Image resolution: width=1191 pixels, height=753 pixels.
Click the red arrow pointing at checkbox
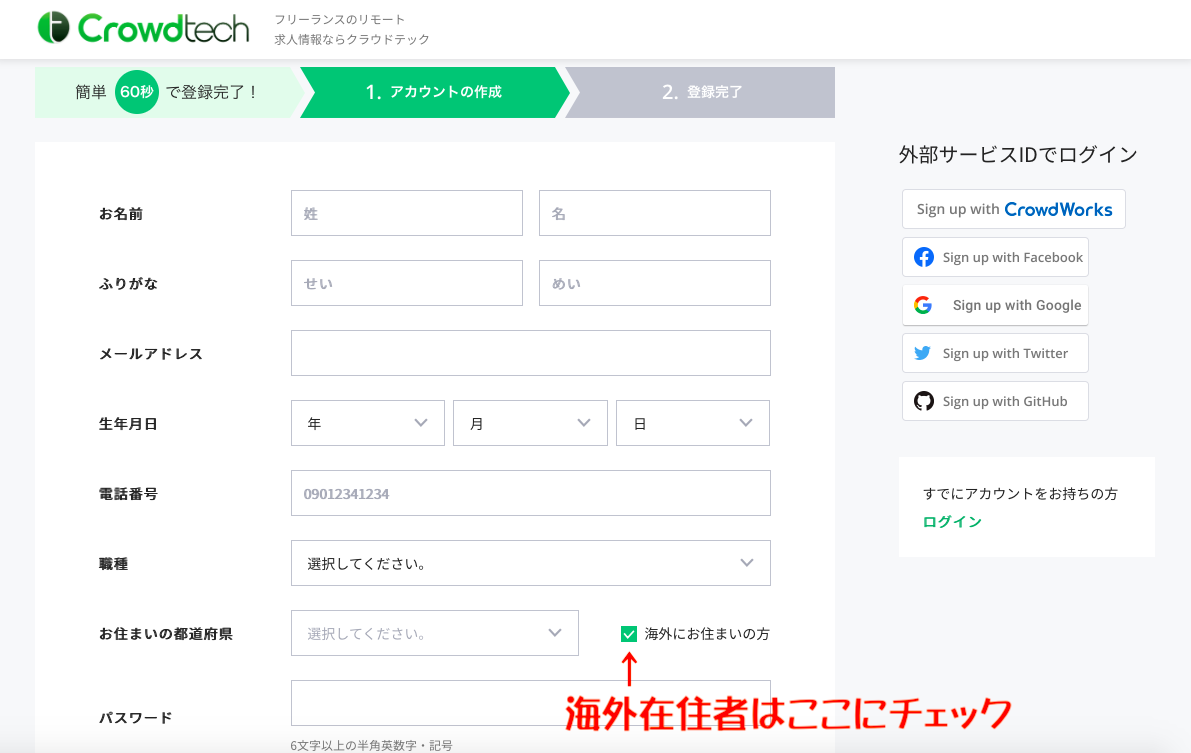629,668
